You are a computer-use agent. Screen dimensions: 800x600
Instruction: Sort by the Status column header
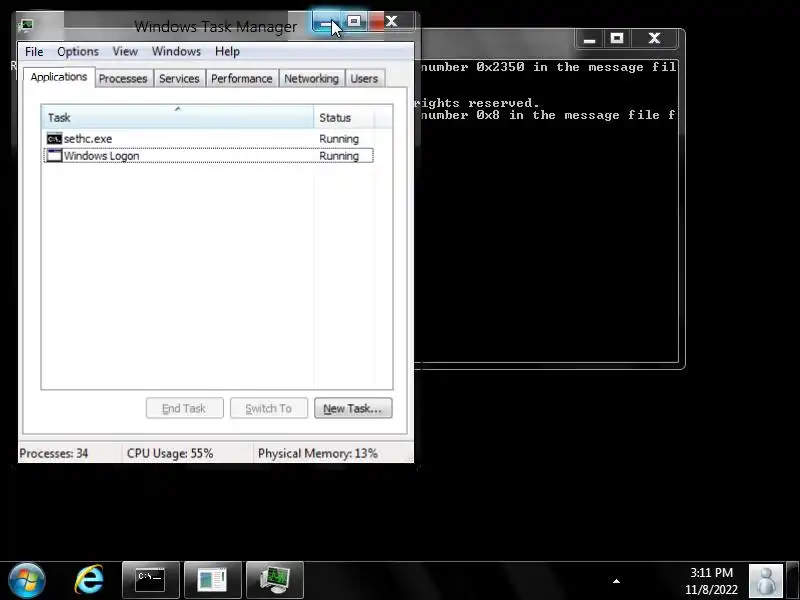point(344,117)
